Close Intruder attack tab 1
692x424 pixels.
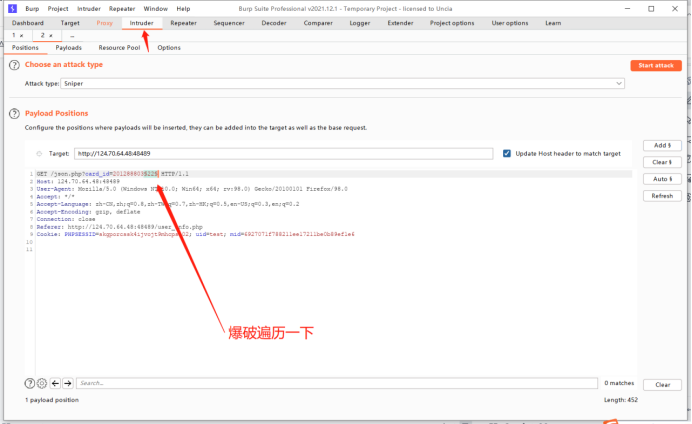pyautogui.click(x=21, y=36)
